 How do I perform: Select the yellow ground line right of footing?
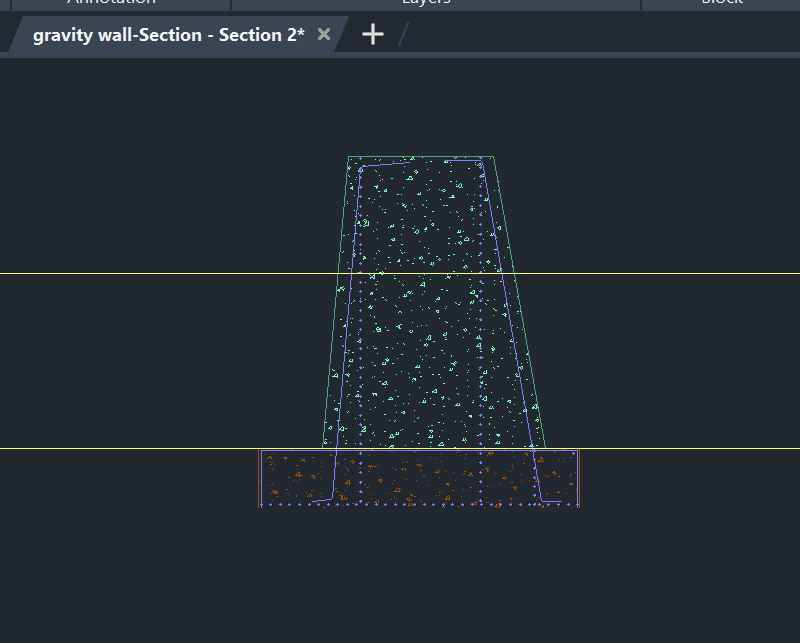tap(690, 448)
